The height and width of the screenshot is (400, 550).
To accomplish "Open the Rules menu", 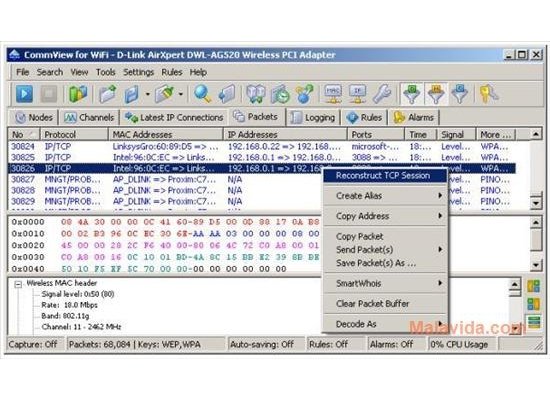I will [172, 72].
